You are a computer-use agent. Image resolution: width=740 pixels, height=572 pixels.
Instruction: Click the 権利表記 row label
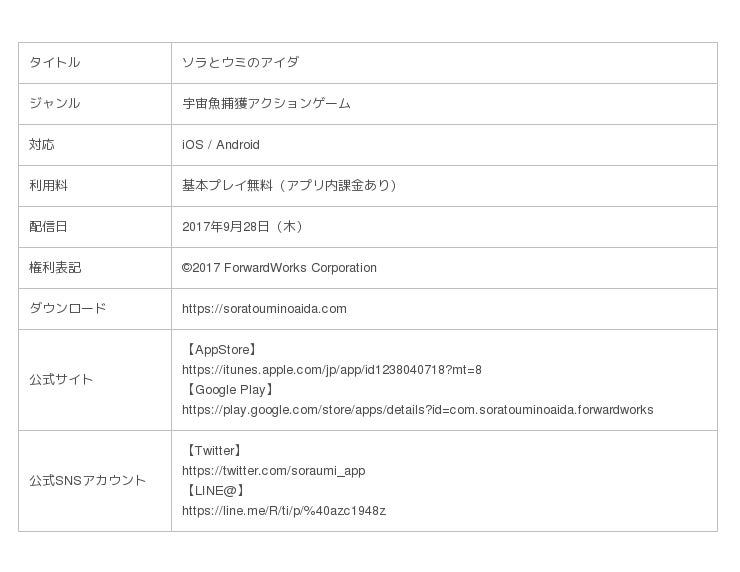coord(54,268)
